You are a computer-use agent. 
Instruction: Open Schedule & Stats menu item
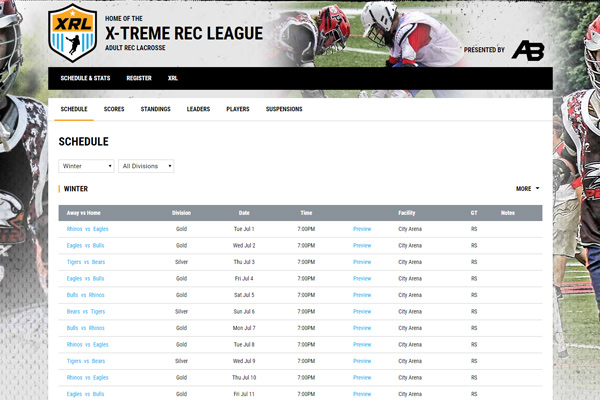[85, 78]
